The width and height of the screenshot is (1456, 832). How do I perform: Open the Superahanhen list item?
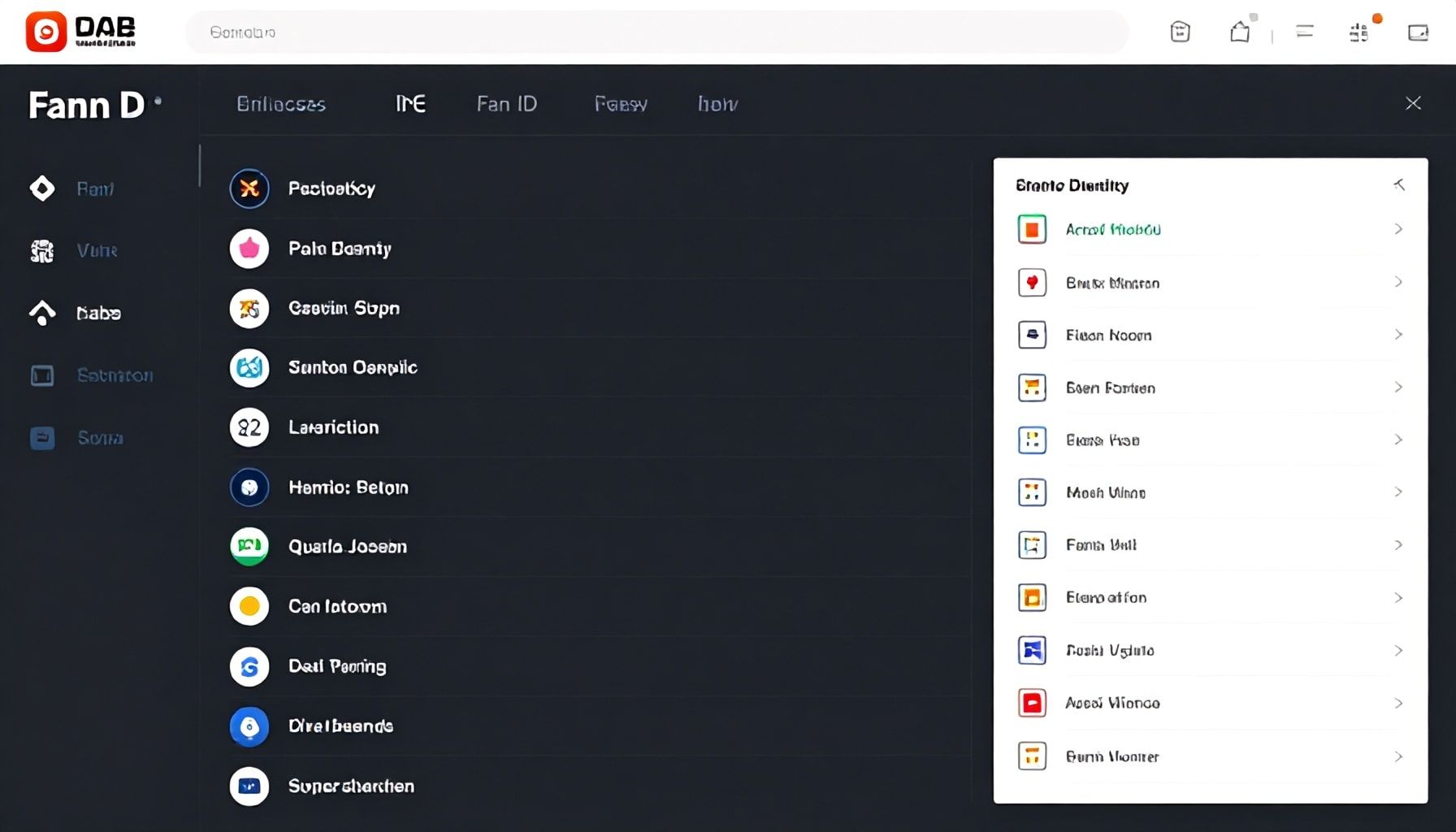[351, 786]
